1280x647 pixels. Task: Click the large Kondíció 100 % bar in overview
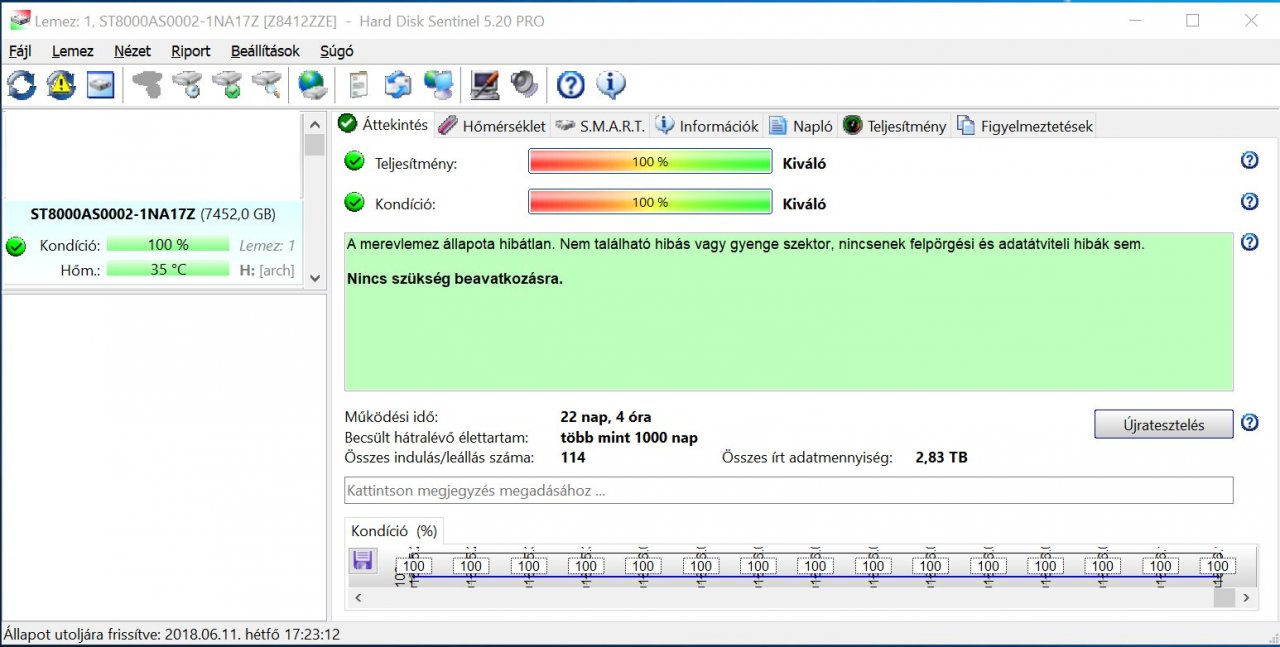click(650, 202)
